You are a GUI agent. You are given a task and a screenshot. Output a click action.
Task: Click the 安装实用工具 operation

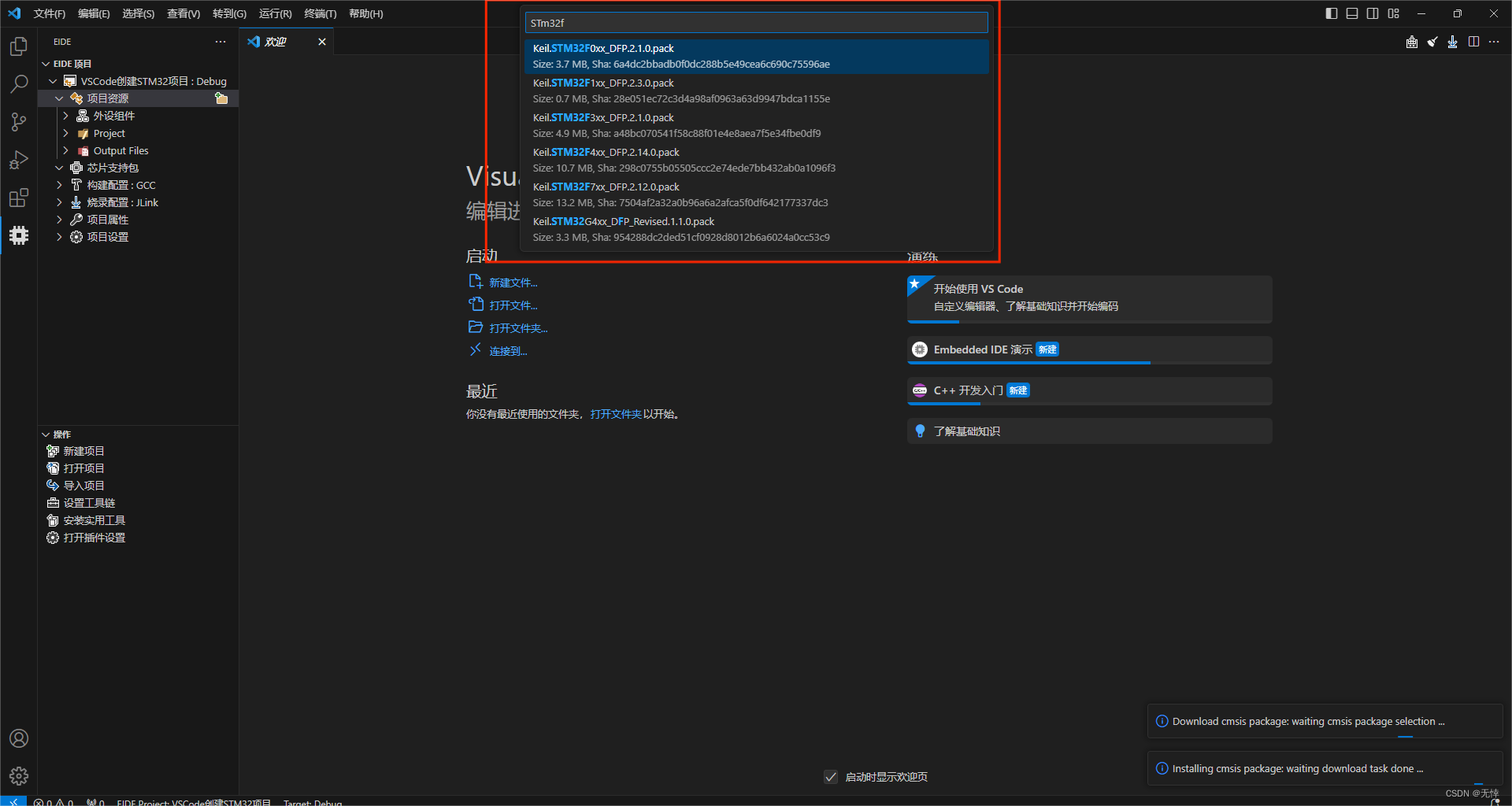(94, 520)
